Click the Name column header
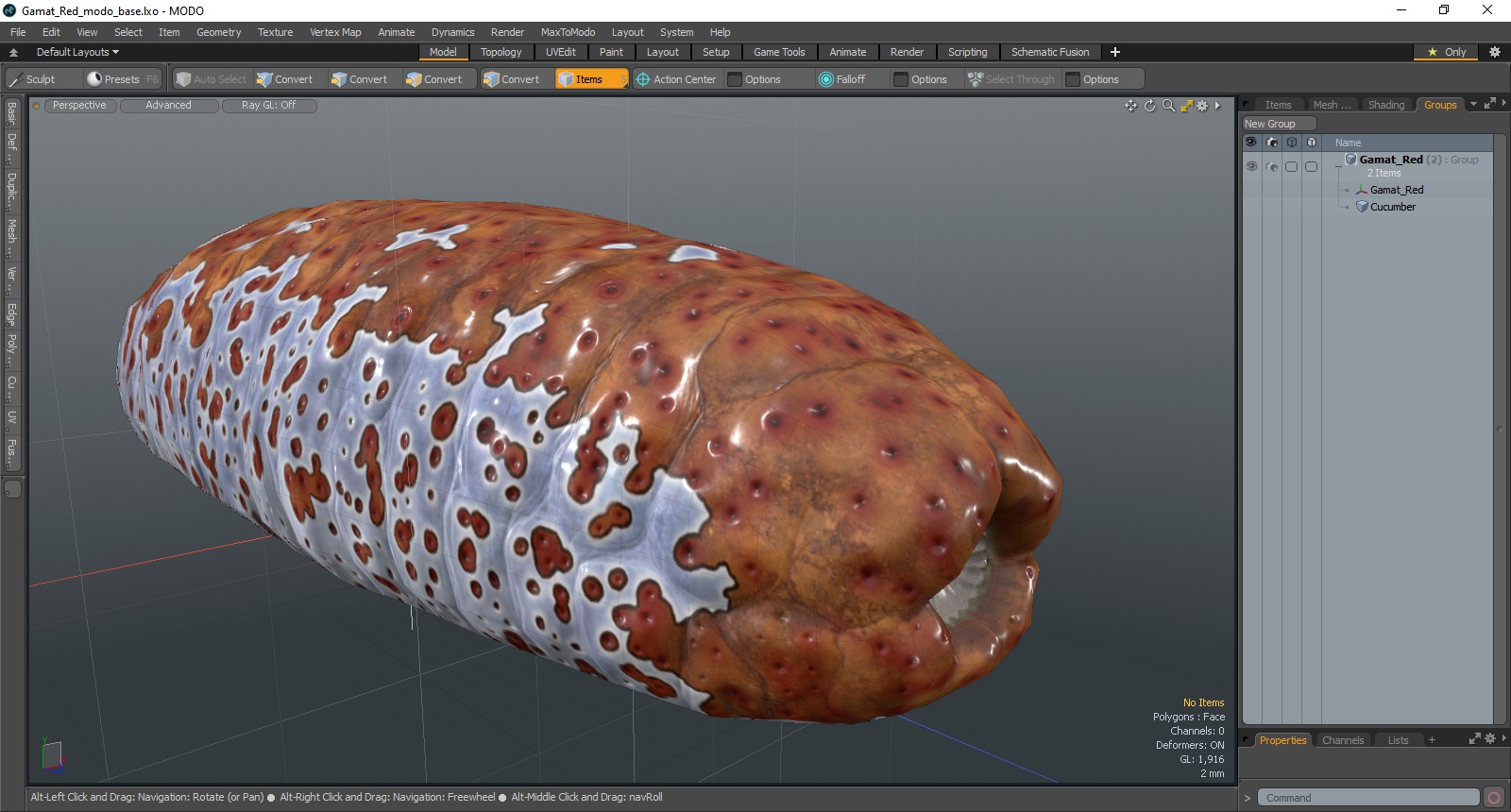 click(1348, 143)
